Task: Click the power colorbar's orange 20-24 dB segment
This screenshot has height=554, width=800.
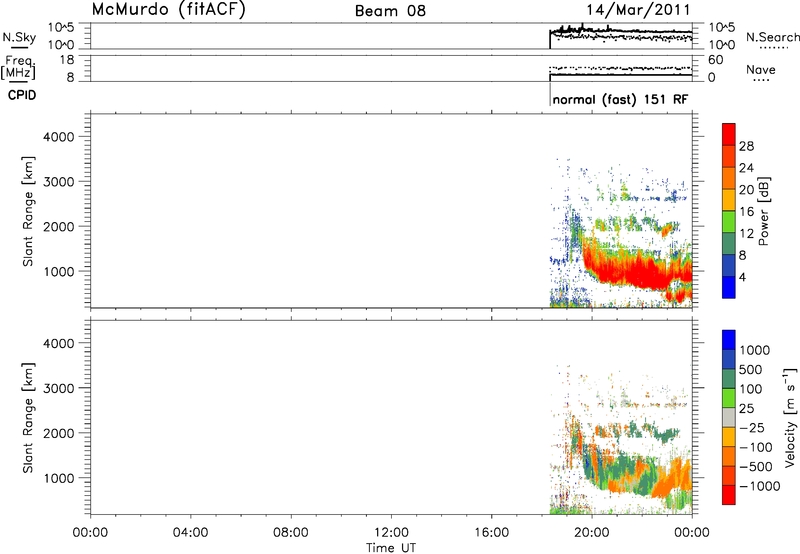Action: [729, 178]
